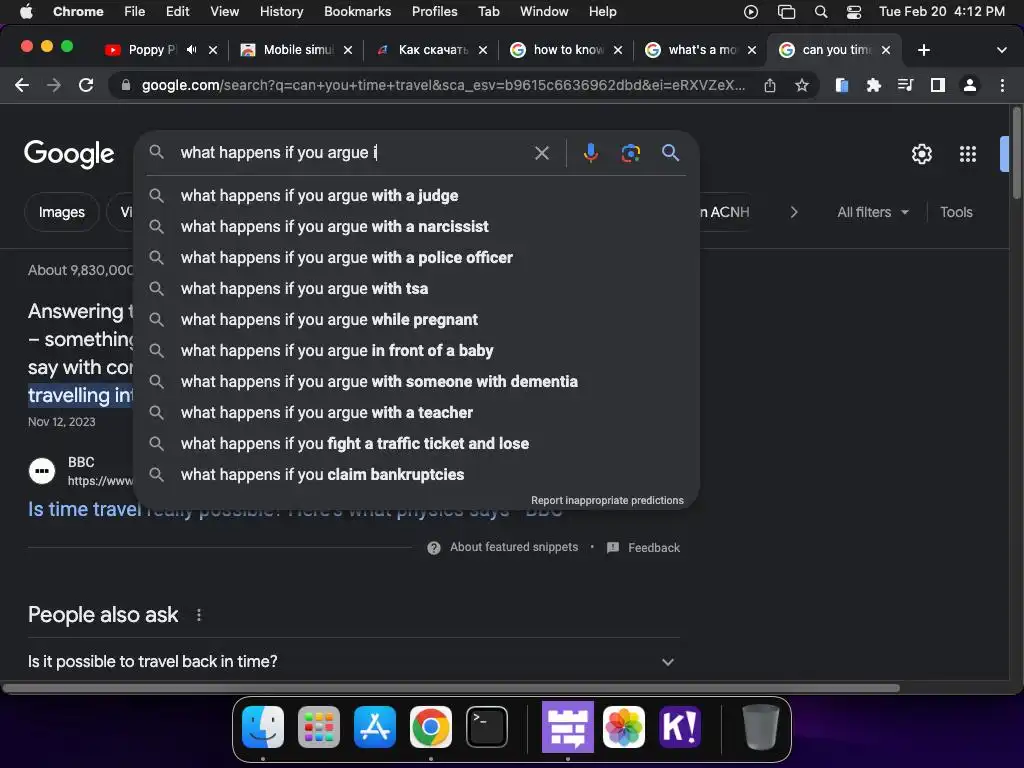Viewport: 1024px width, 768px height.
Task: Click into the Google search text field
Action: coord(353,153)
